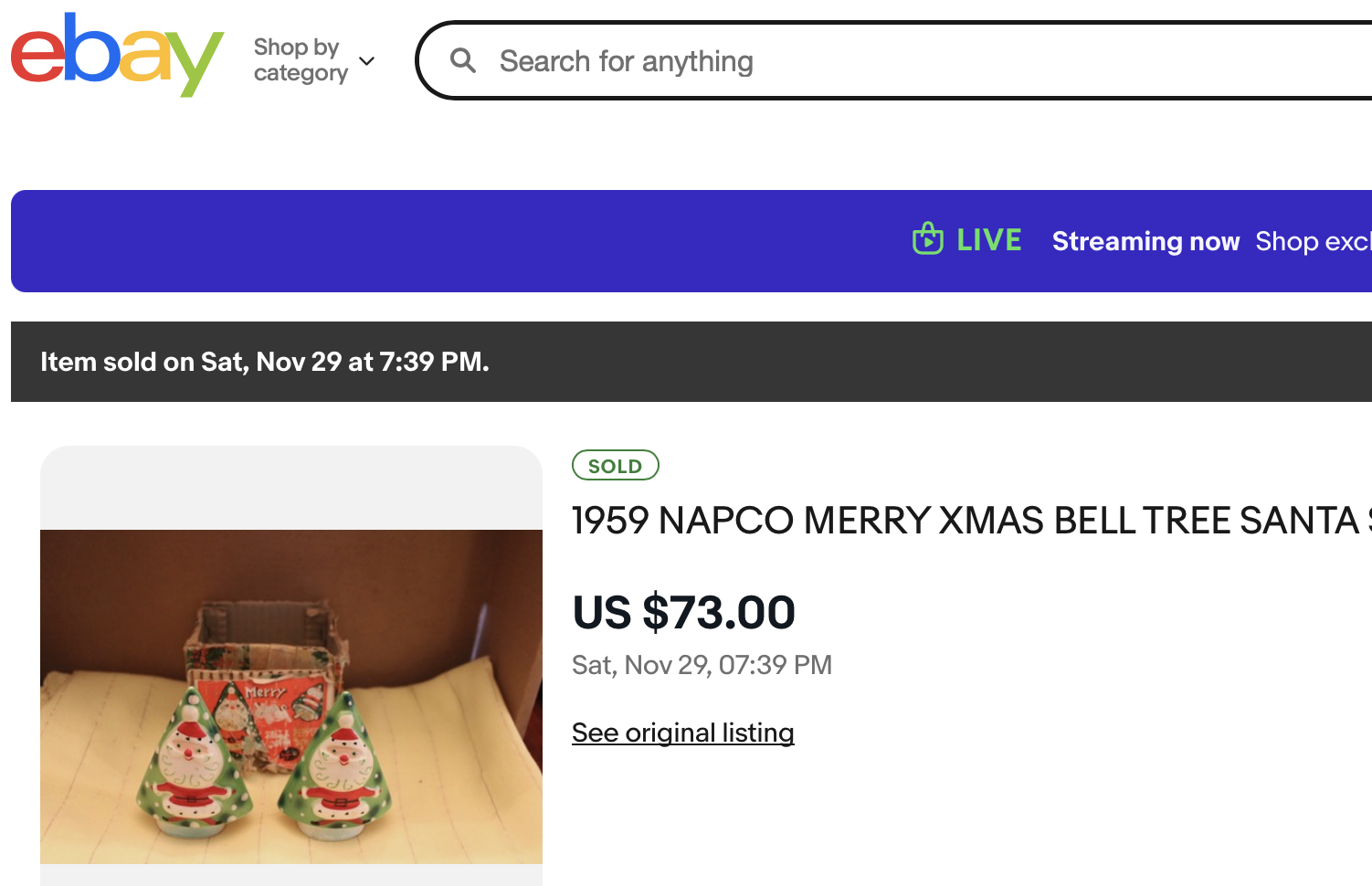Click the green LIVE text label
Viewport: 1372px width, 886px height.
[988, 240]
